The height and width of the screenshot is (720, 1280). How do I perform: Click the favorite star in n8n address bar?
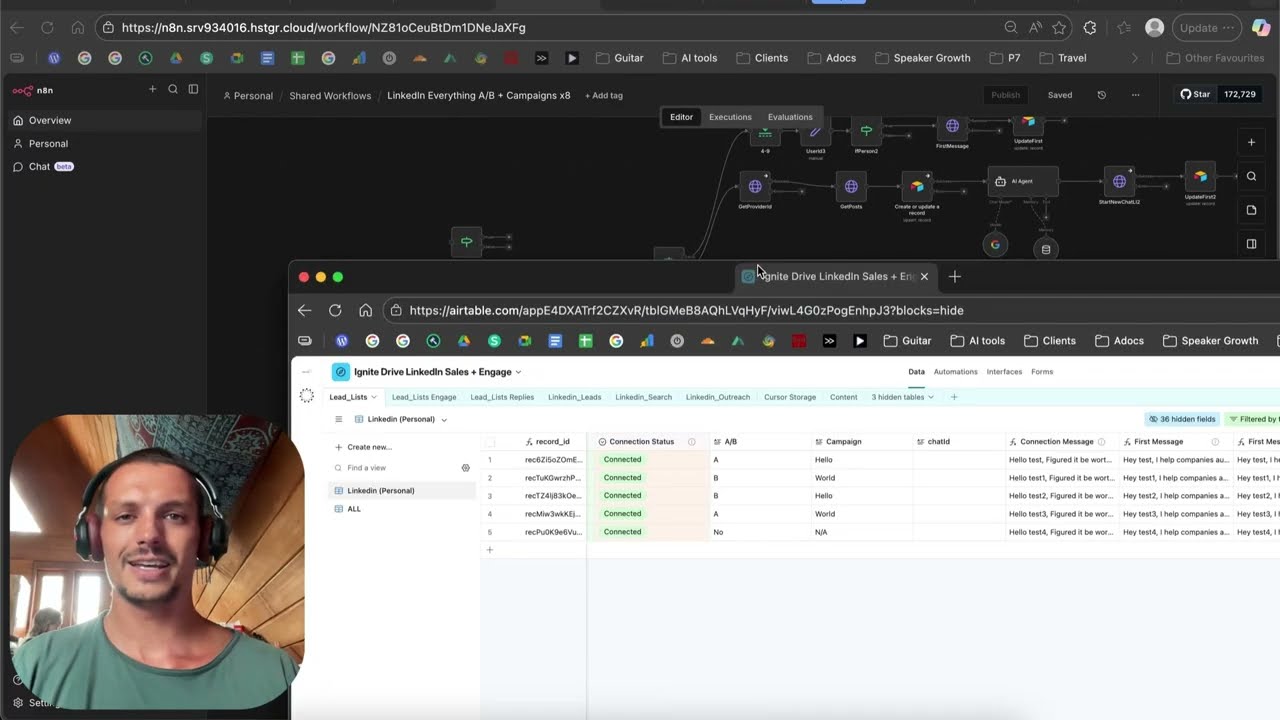1059,28
